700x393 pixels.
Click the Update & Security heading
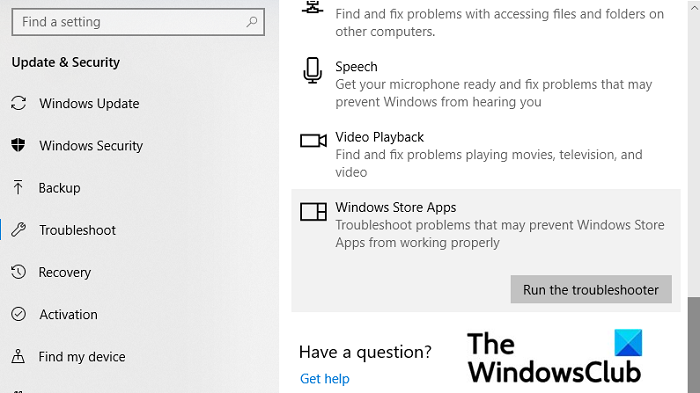tap(66, 62)
